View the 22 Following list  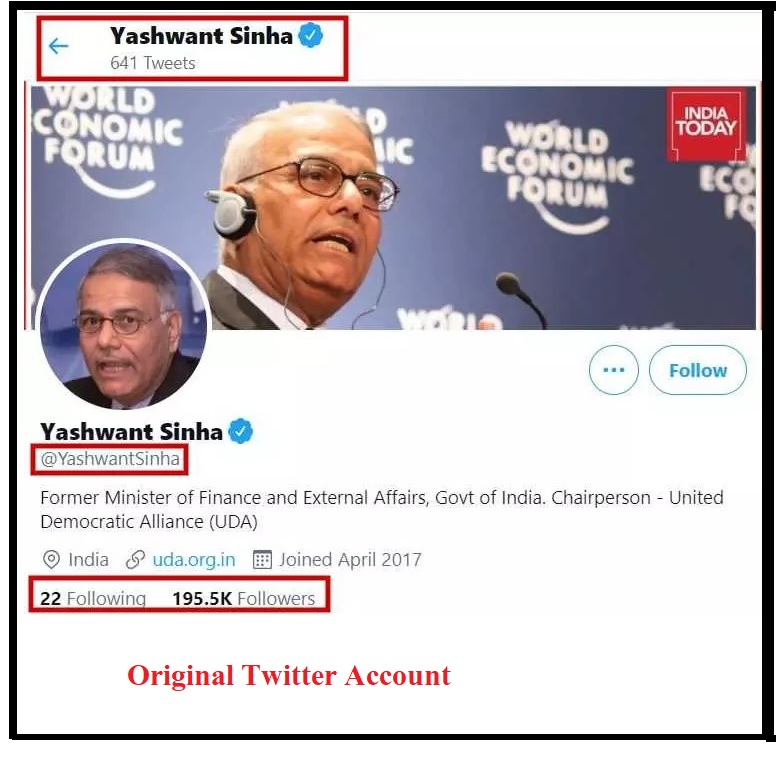[93, 599]
